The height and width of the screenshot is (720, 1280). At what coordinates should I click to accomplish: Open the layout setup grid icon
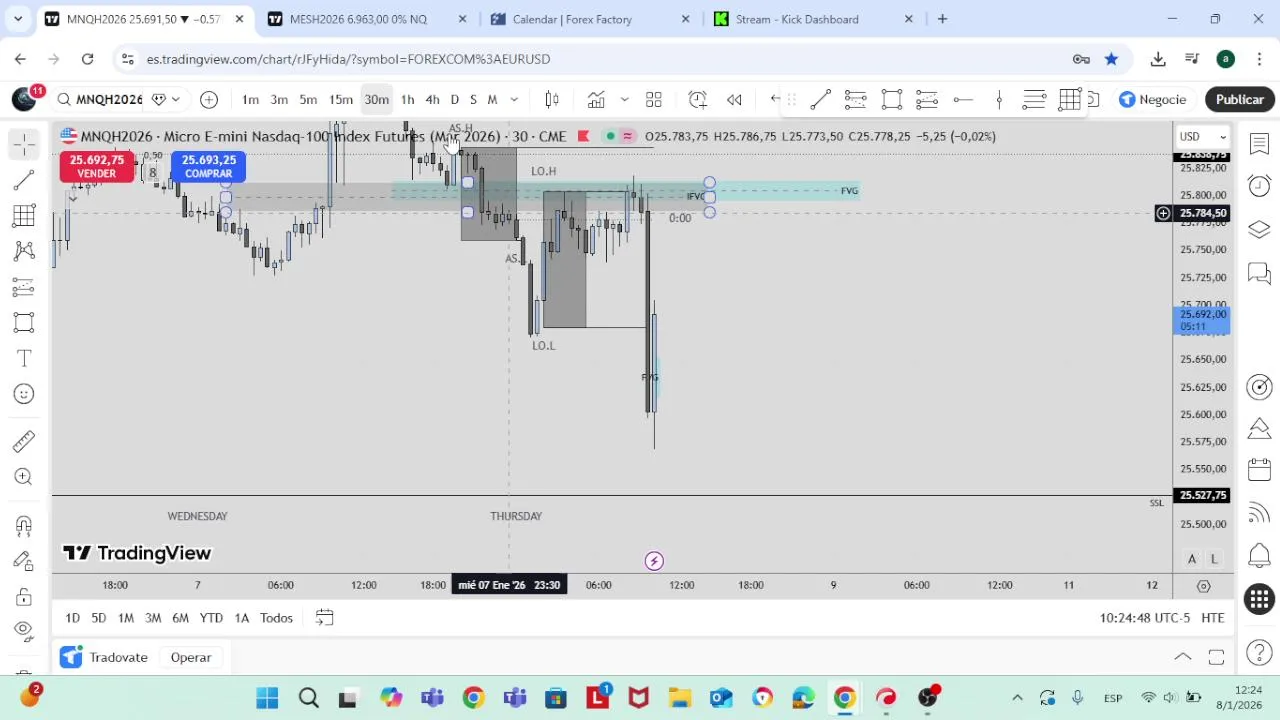[654, 99]
